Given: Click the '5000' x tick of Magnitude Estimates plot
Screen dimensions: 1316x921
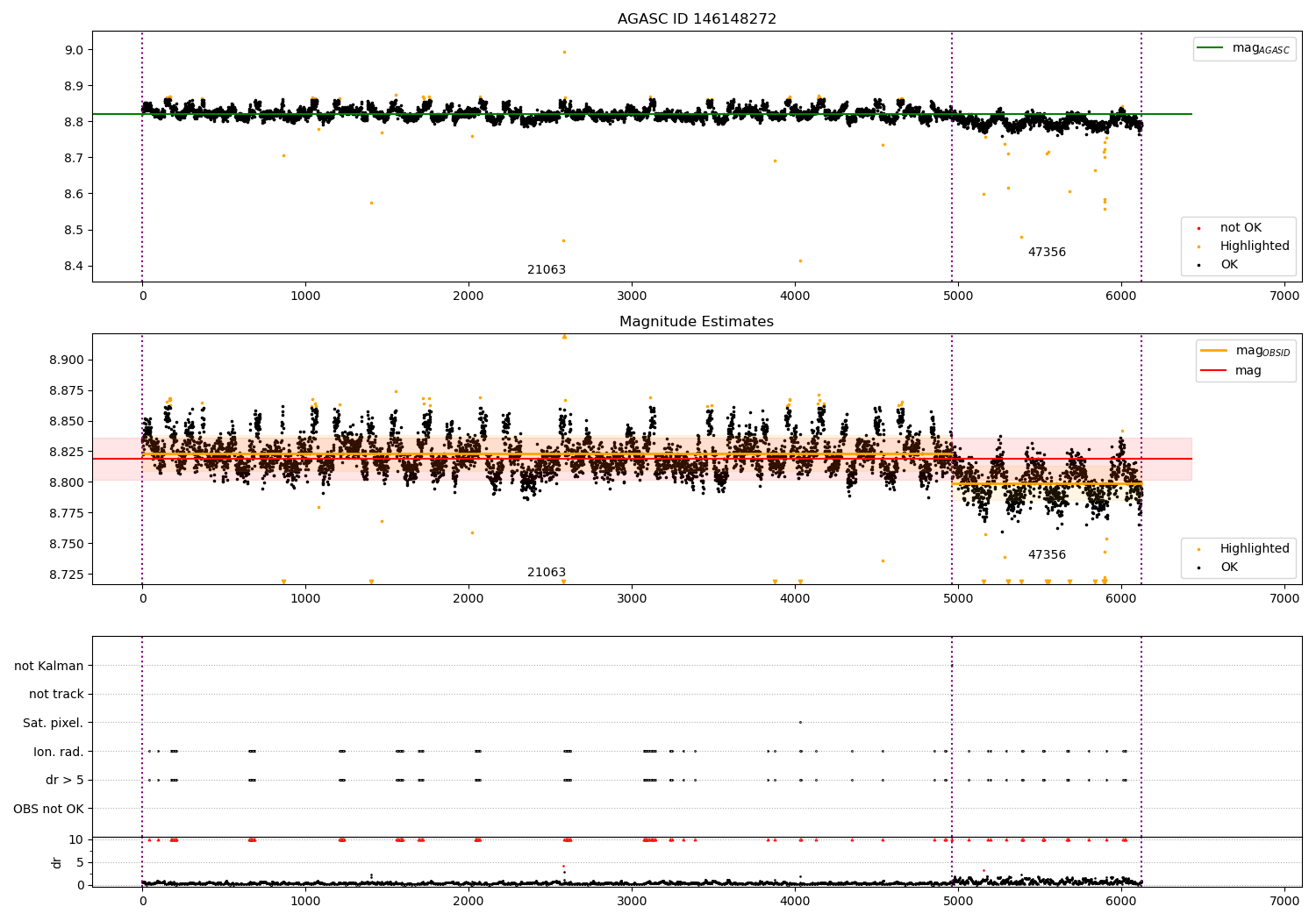Looking at the screenshot, I should tap(958, 599).
